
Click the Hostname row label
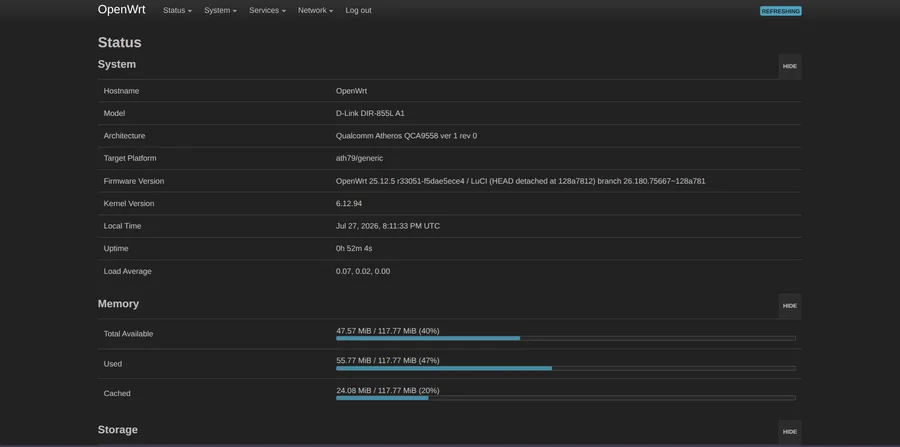(121, 91)
